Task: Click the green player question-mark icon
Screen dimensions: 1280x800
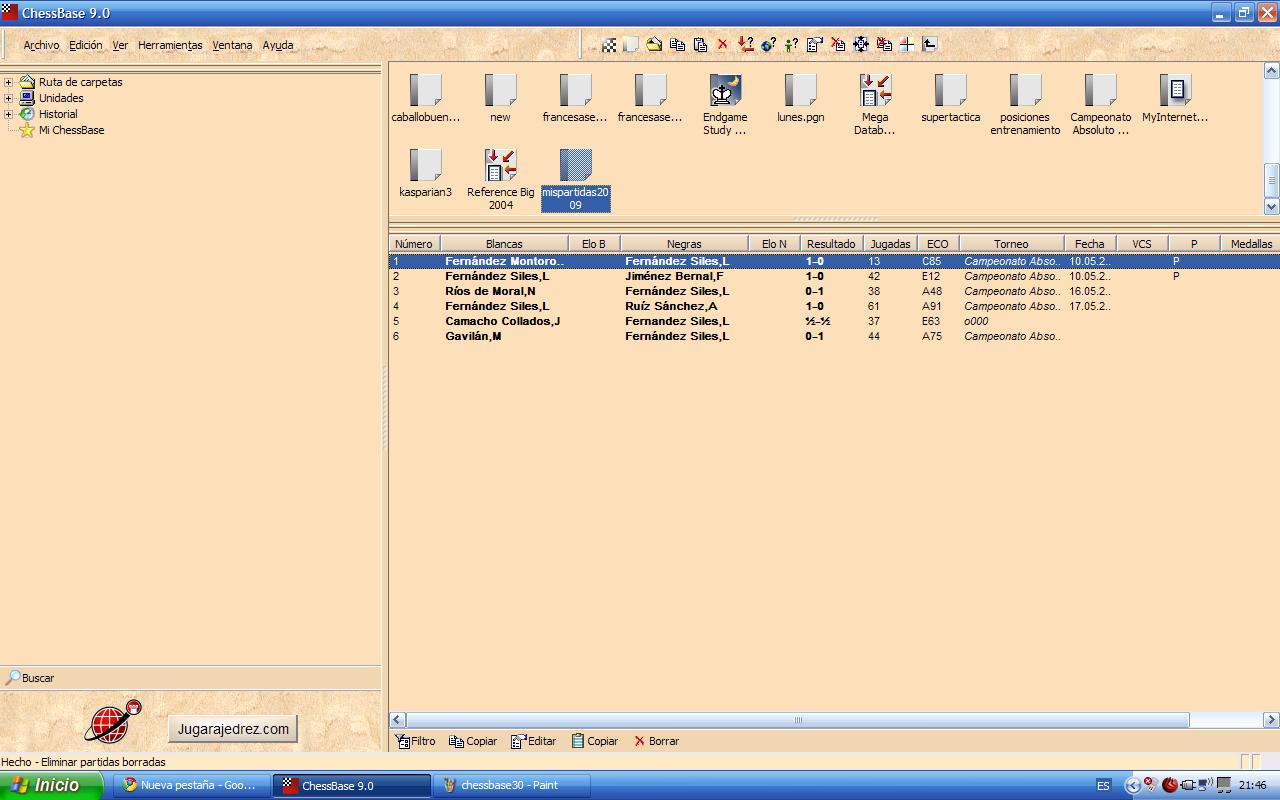Action: point(791,44)
